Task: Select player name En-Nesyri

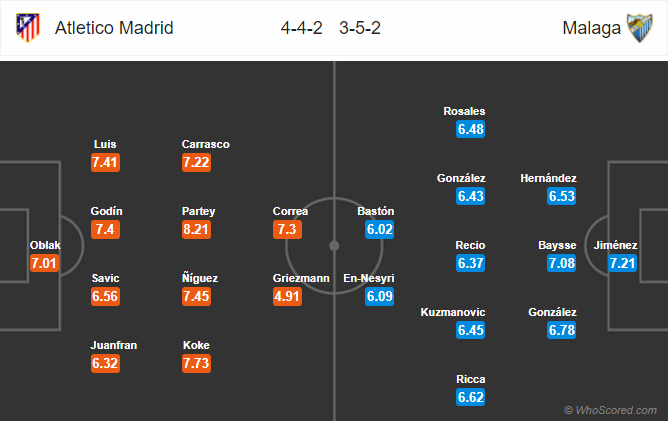Action: (x=369, y=278)
